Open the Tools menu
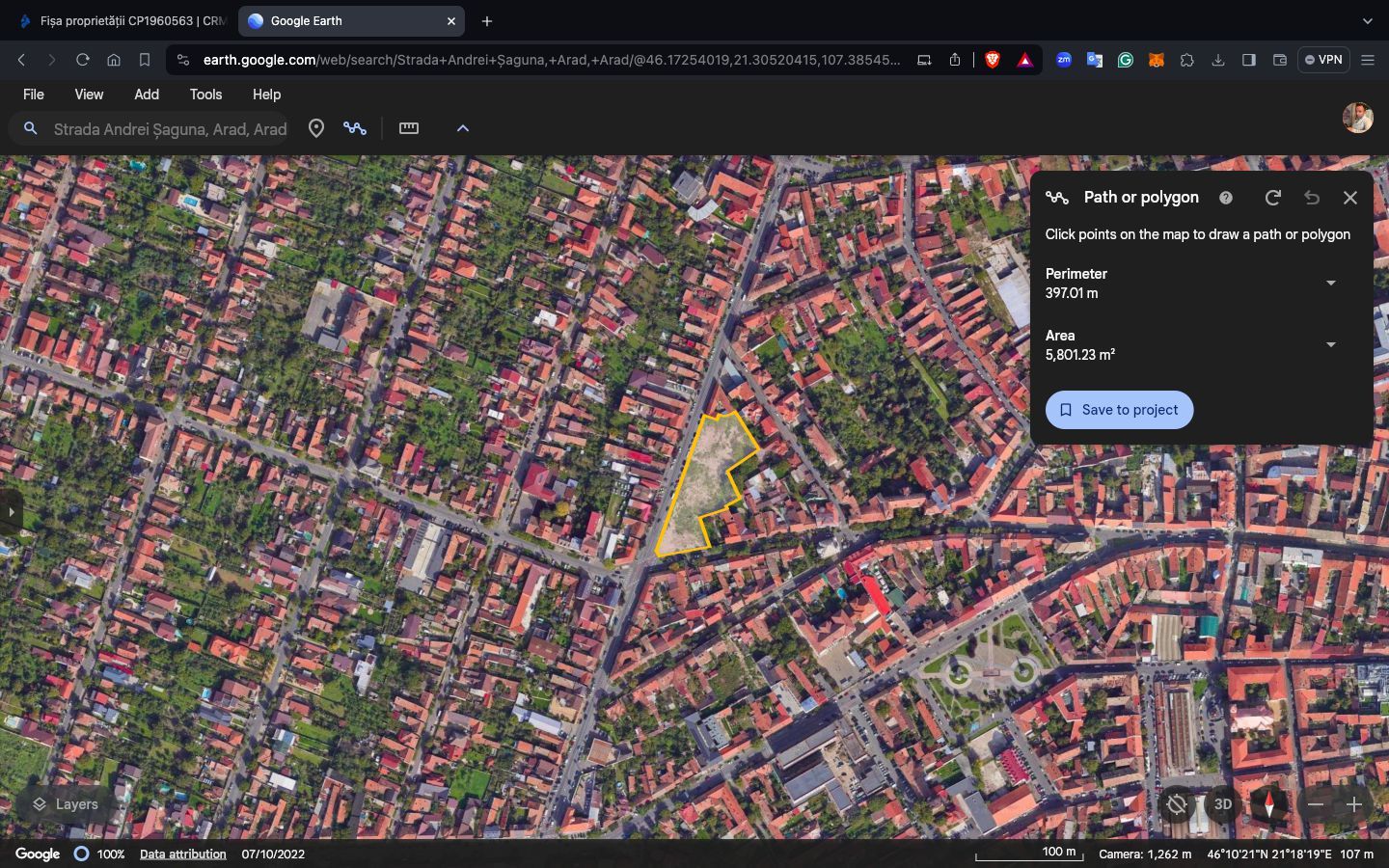 [x=205, y=95]
